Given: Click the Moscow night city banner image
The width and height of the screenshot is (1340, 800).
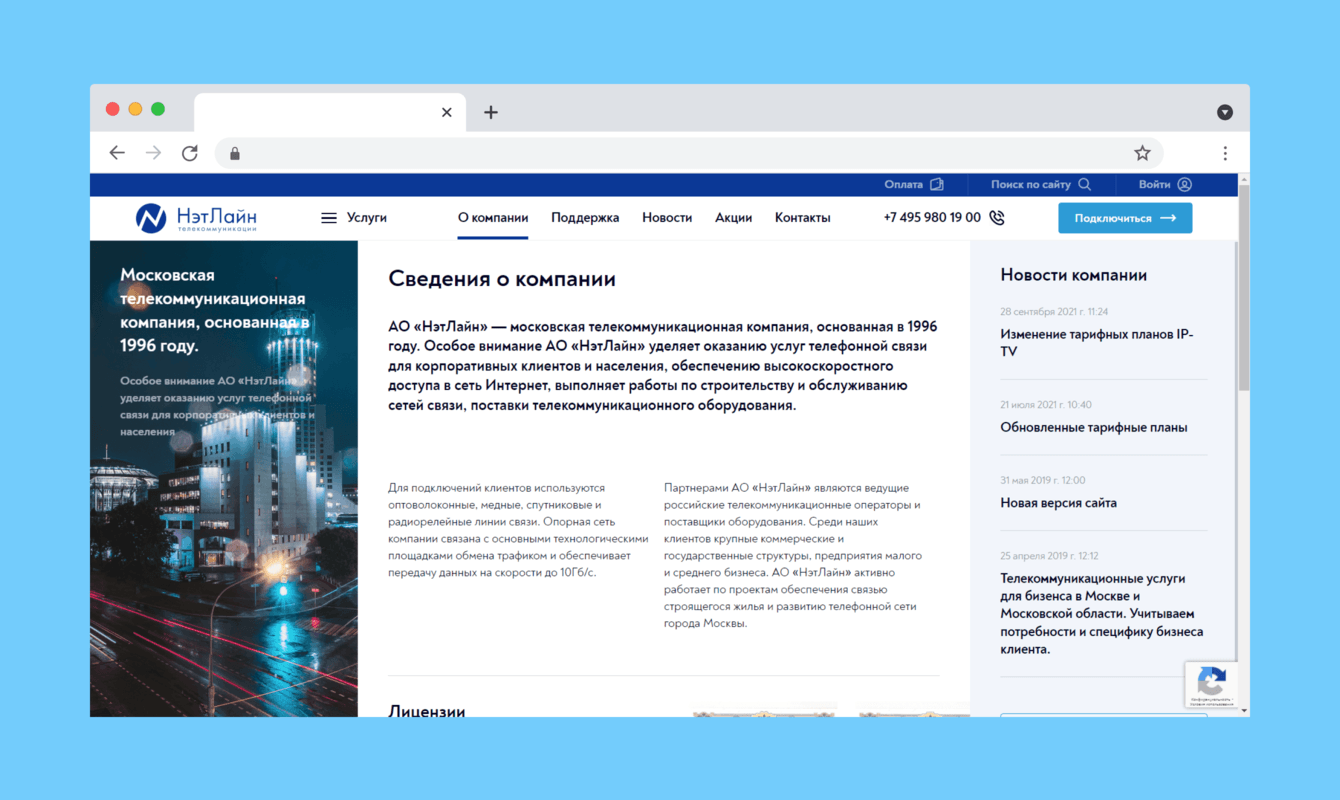Looking at the screenshot, I should click(224, 478).
